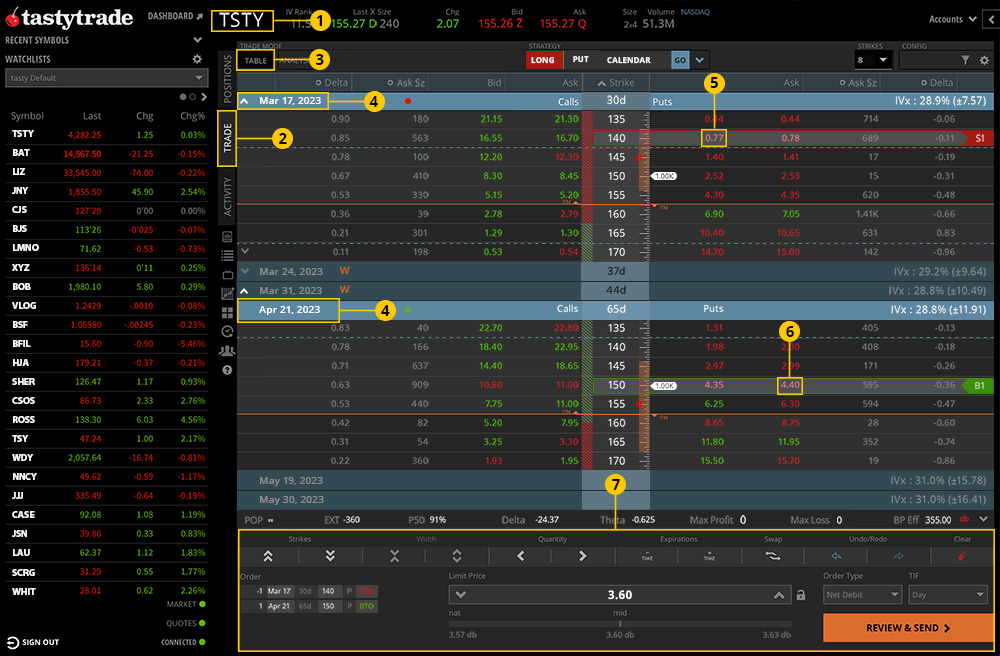Click SIGN OUT
Viewport: 1000px width, 656px height.
coord(33,642)
